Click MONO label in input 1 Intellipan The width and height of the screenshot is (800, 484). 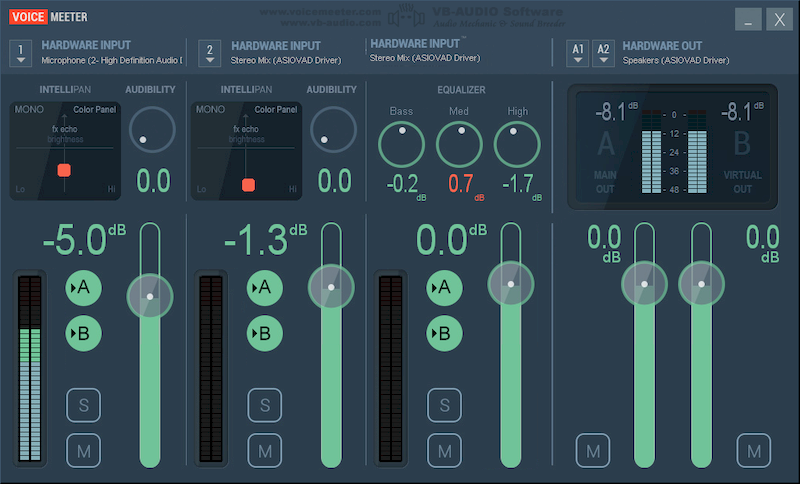pyautogui.click(x=29, y=109)
